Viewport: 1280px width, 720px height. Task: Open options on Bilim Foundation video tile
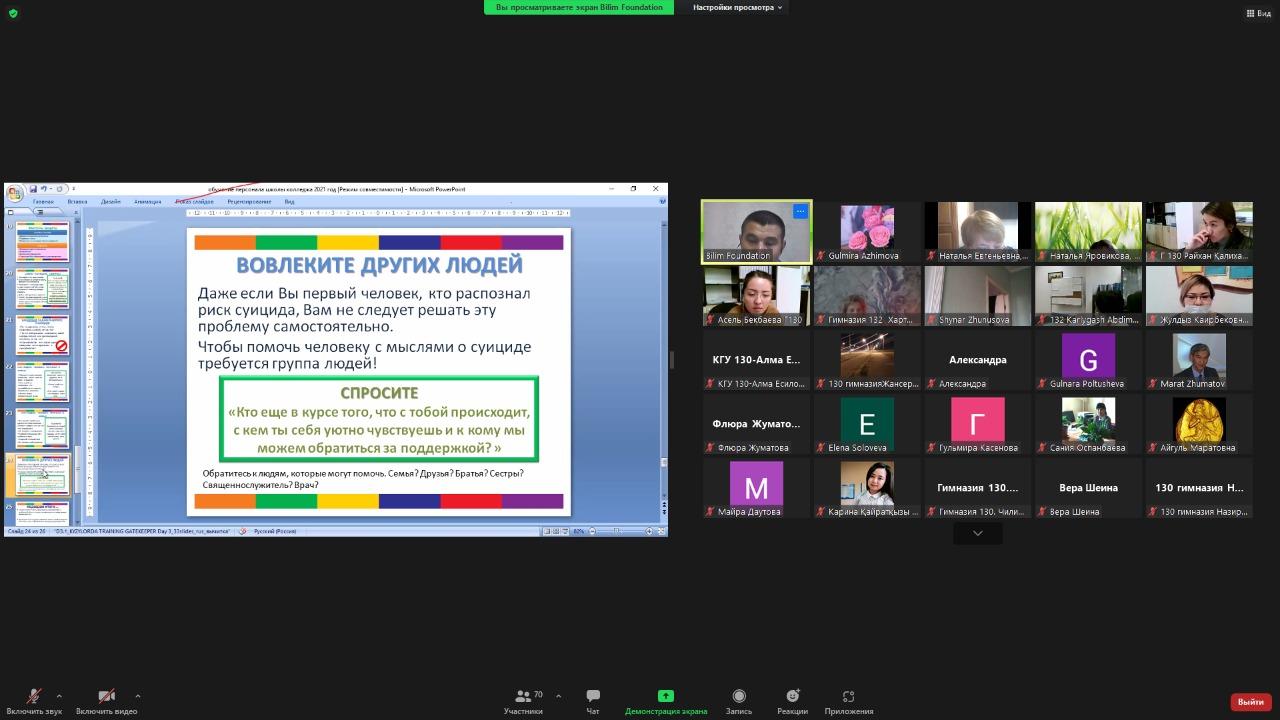800,211
